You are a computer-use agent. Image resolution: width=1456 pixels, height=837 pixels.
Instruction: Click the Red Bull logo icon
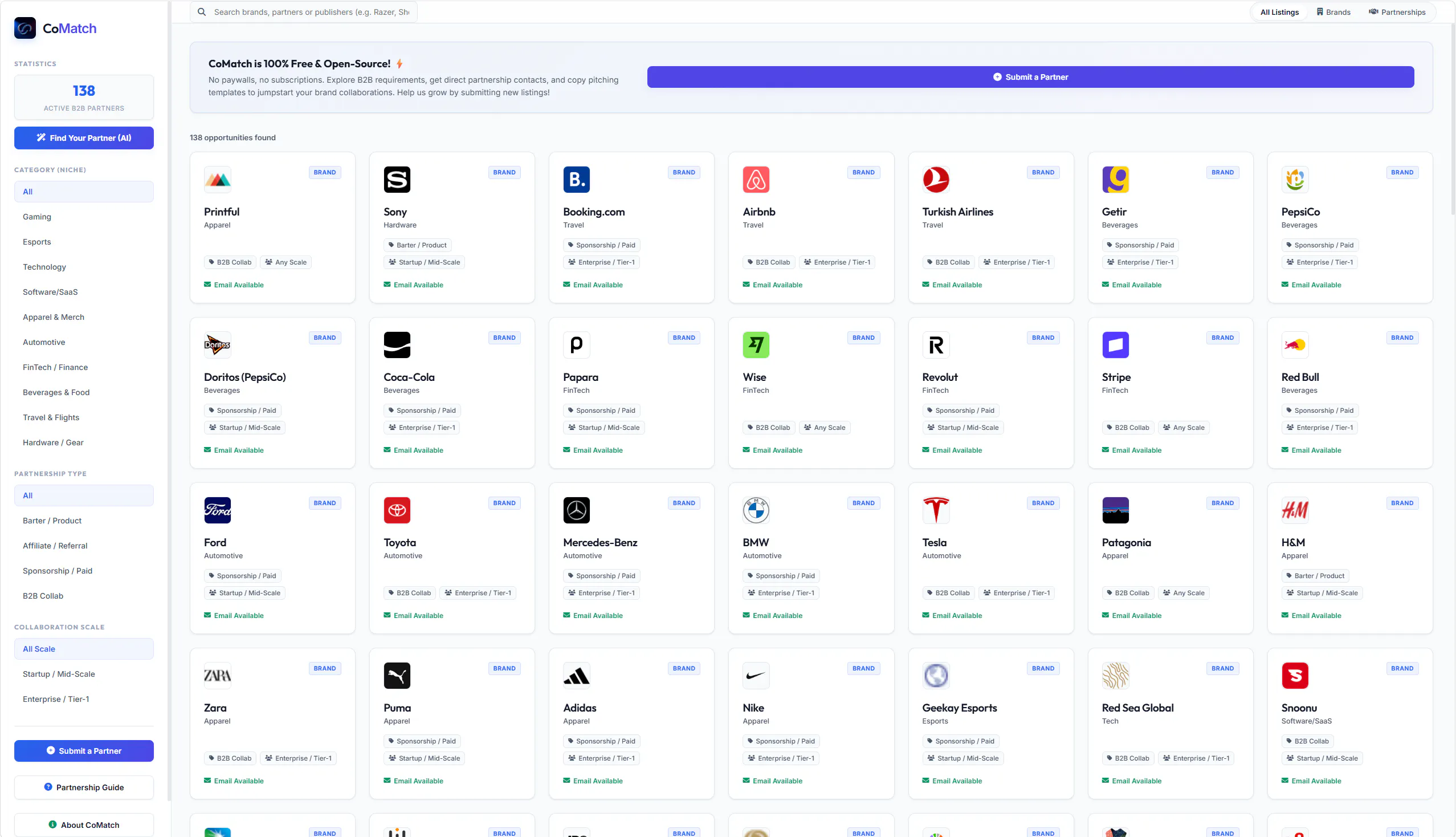[1295, 345]
